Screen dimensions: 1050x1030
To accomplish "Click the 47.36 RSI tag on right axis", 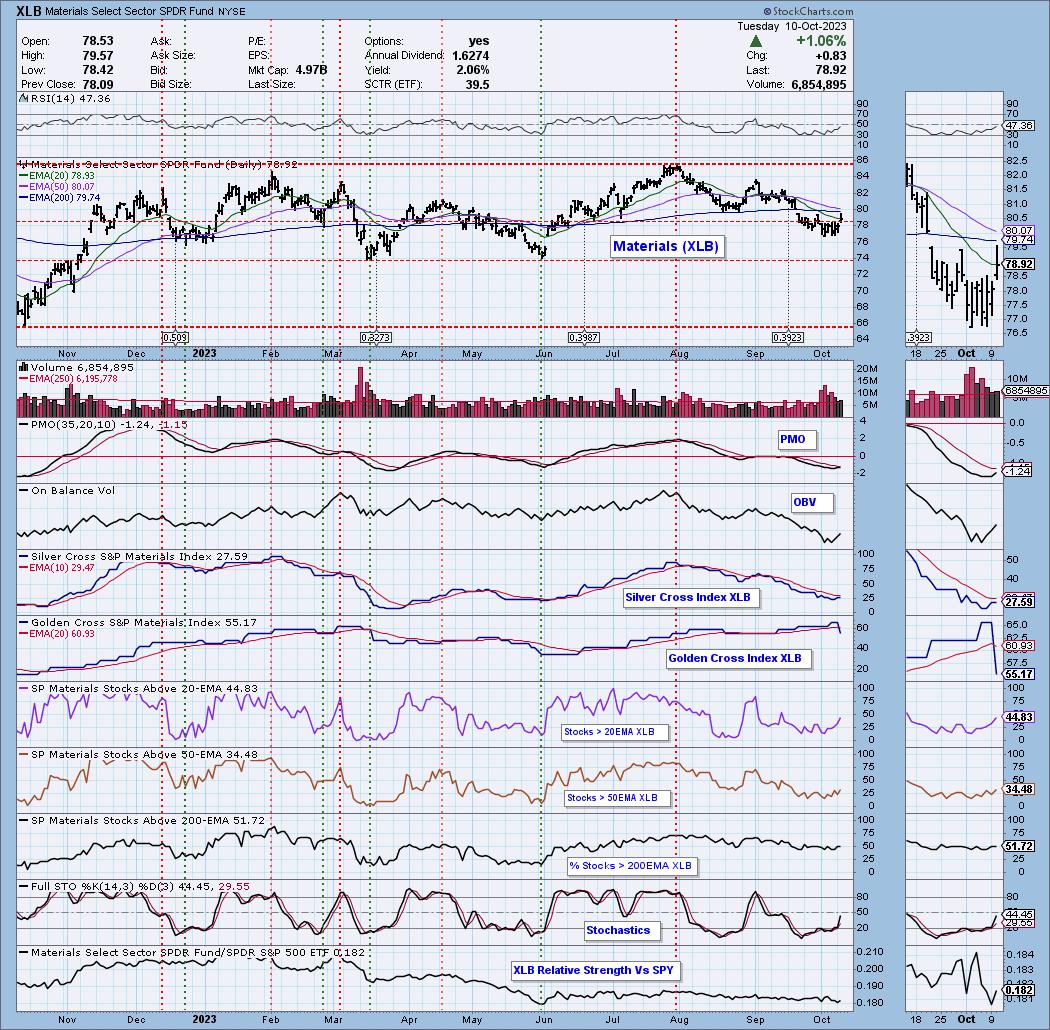I will click(1020, 126).
